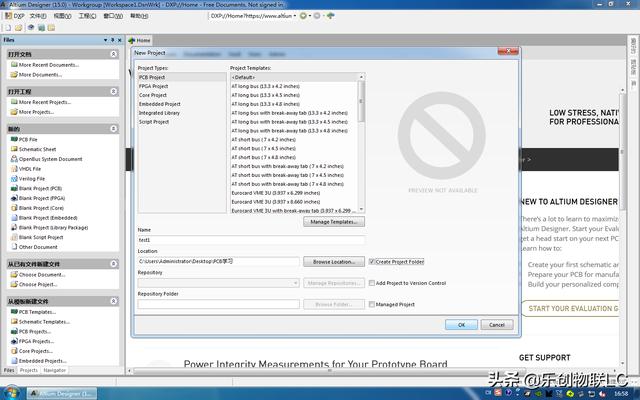Open the 窗口(W) menu
This screenshot has height=400, width=640.
(113, 16)
